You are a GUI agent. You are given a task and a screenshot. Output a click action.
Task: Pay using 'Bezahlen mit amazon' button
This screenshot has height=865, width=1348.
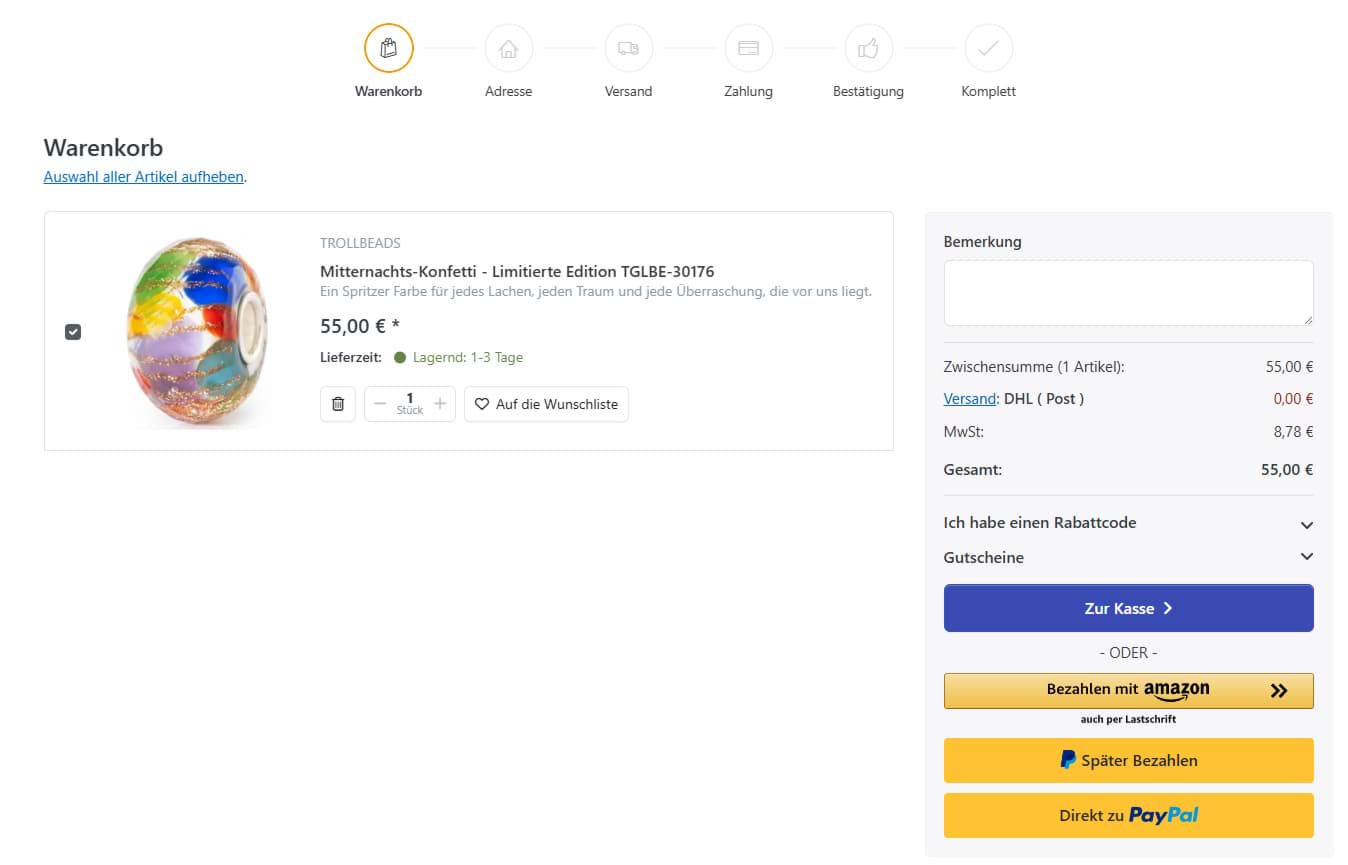coord(1128,690)
